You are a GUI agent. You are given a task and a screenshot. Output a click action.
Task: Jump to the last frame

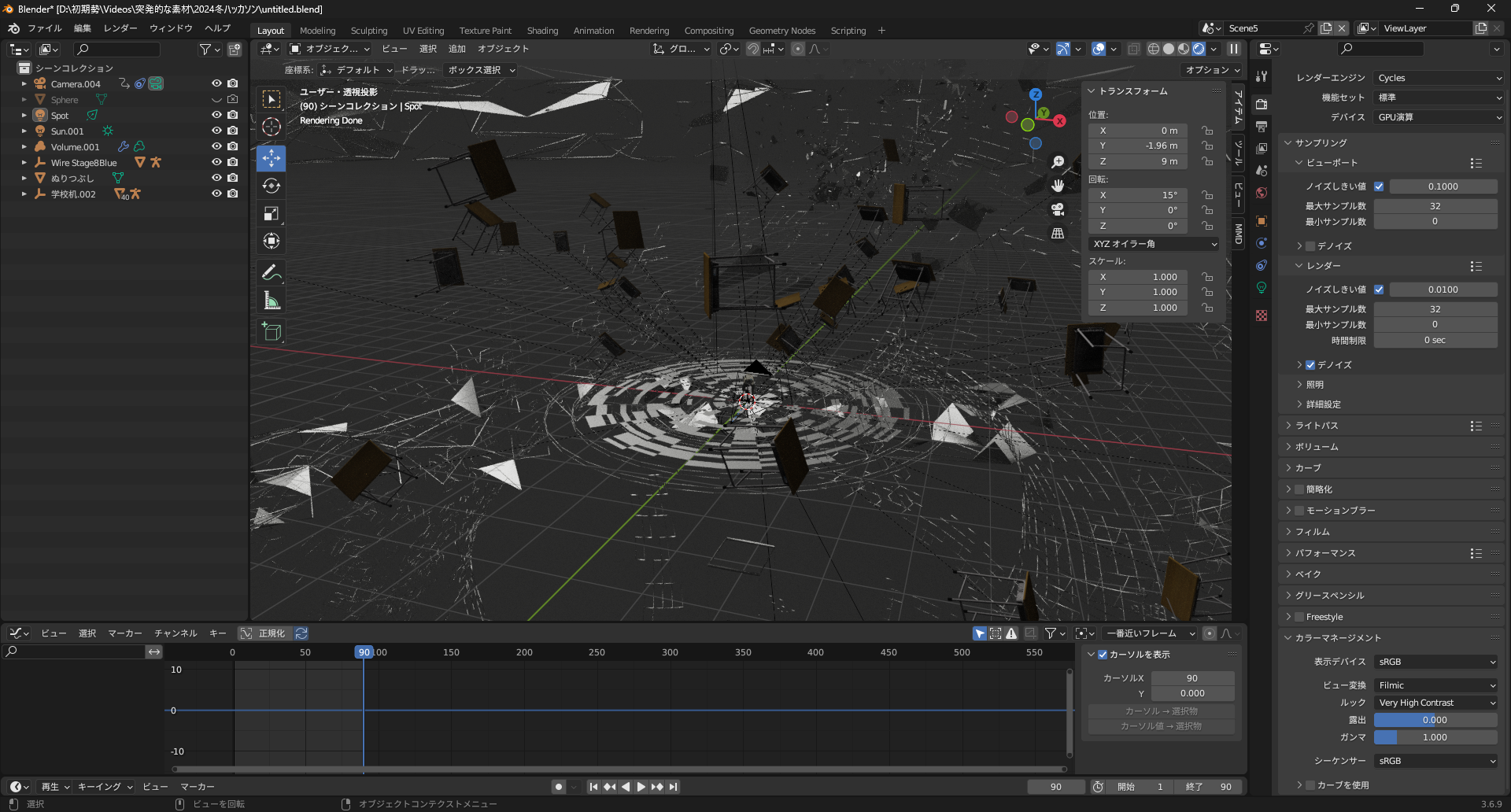point(674,787)
